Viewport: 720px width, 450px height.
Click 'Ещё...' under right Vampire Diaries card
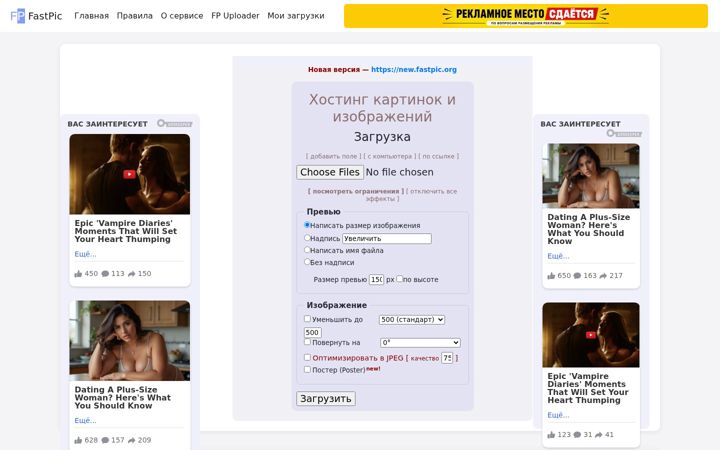(558, 415)
